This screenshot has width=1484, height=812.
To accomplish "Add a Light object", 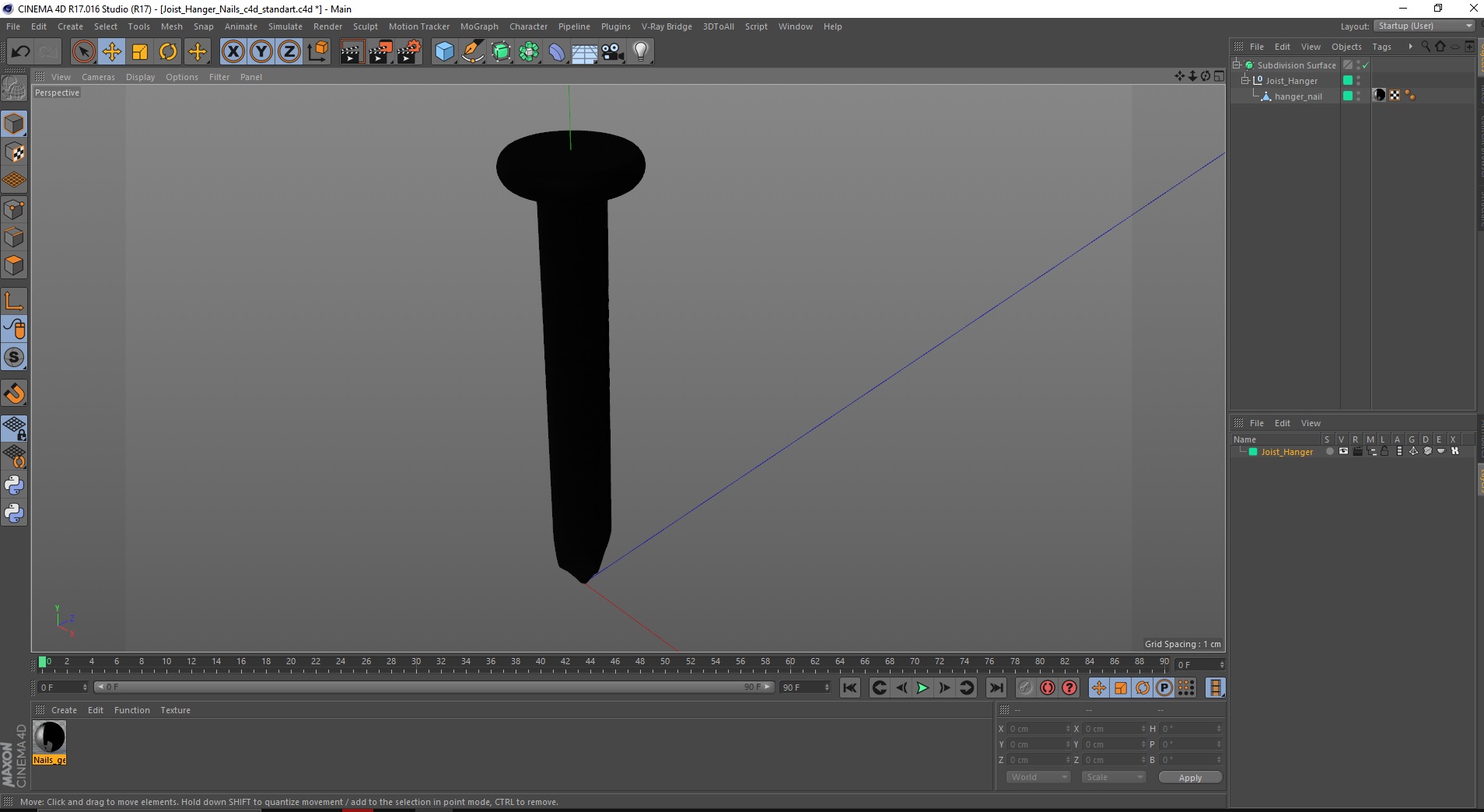I will pos(641,52).
